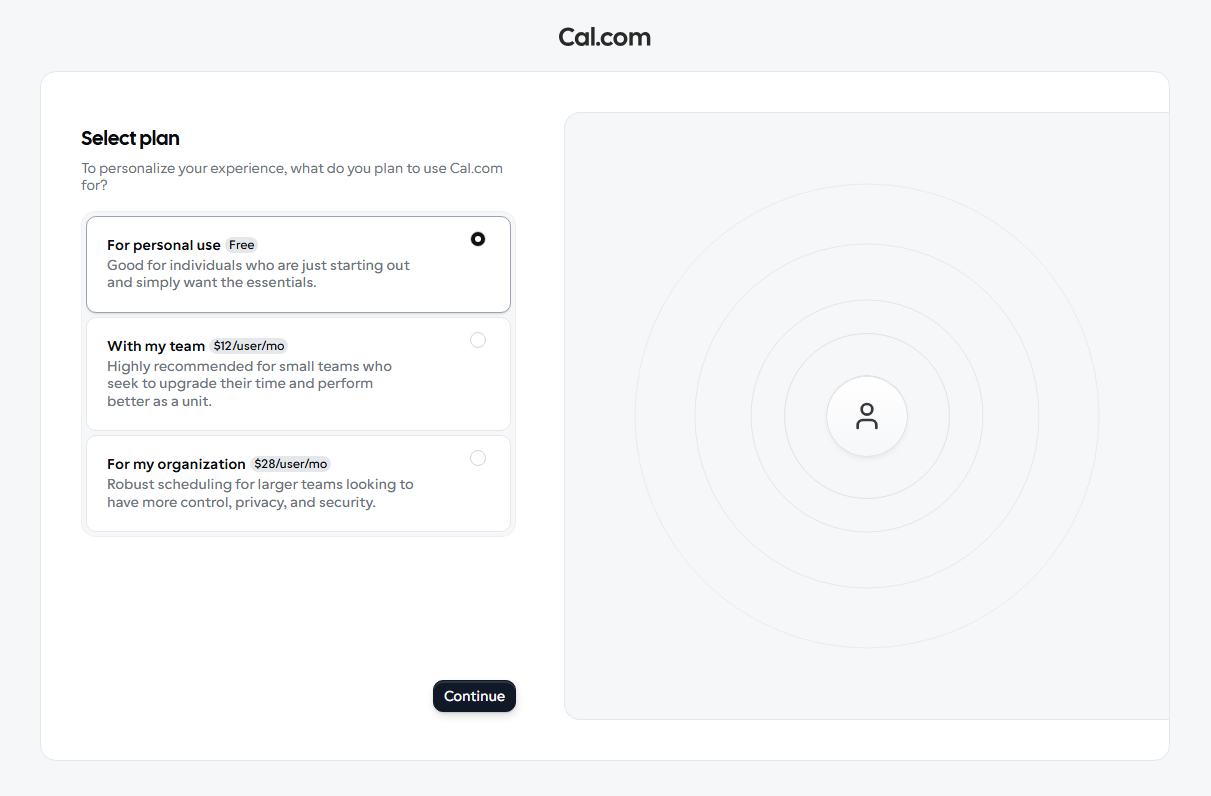Select the 'With my team' plan card
The image size is (1211, 796).
pyautogui.click(x=298, y=374)
